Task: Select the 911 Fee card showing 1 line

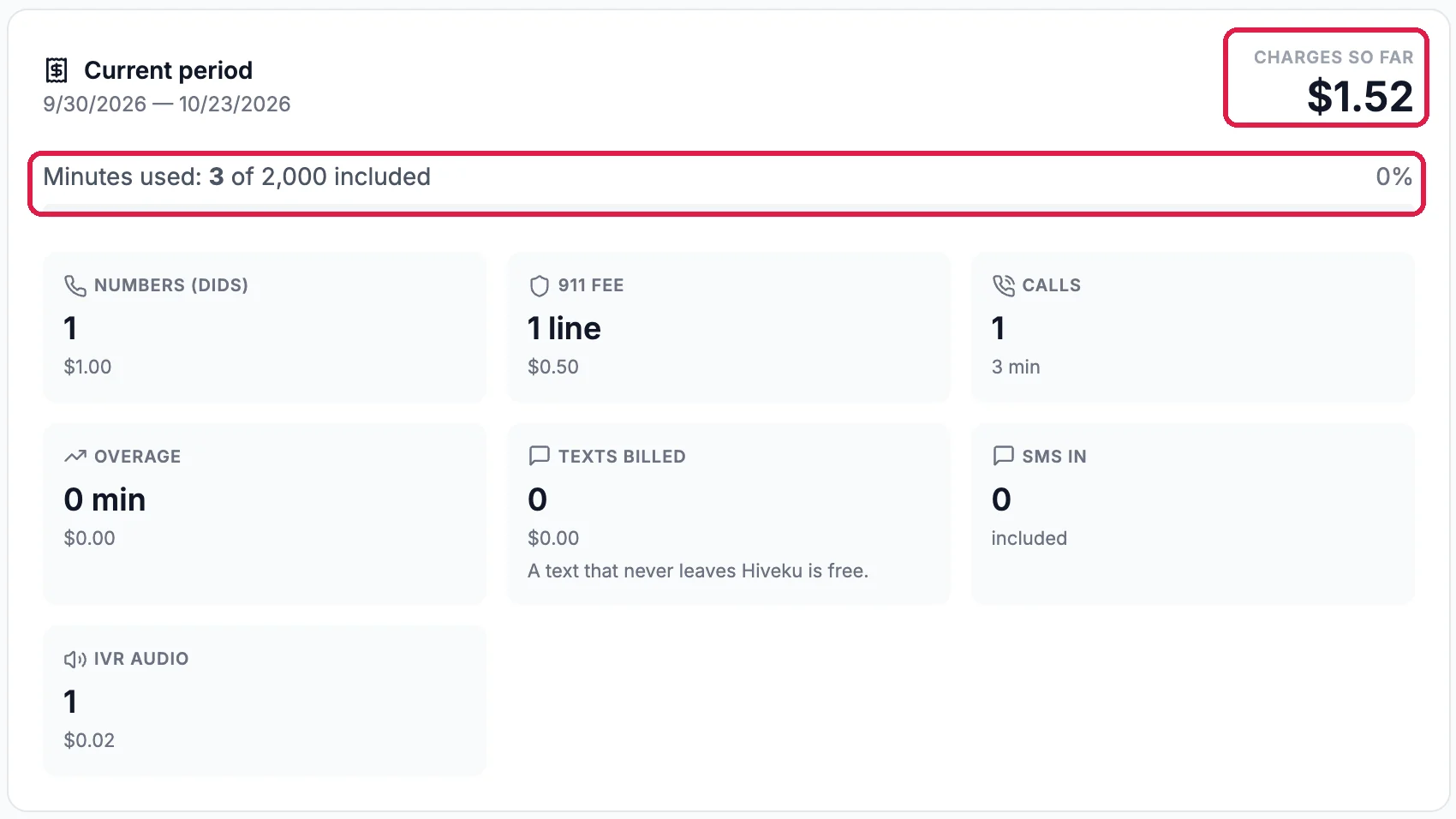Action: pyautogui.click(x=729, y=327)
